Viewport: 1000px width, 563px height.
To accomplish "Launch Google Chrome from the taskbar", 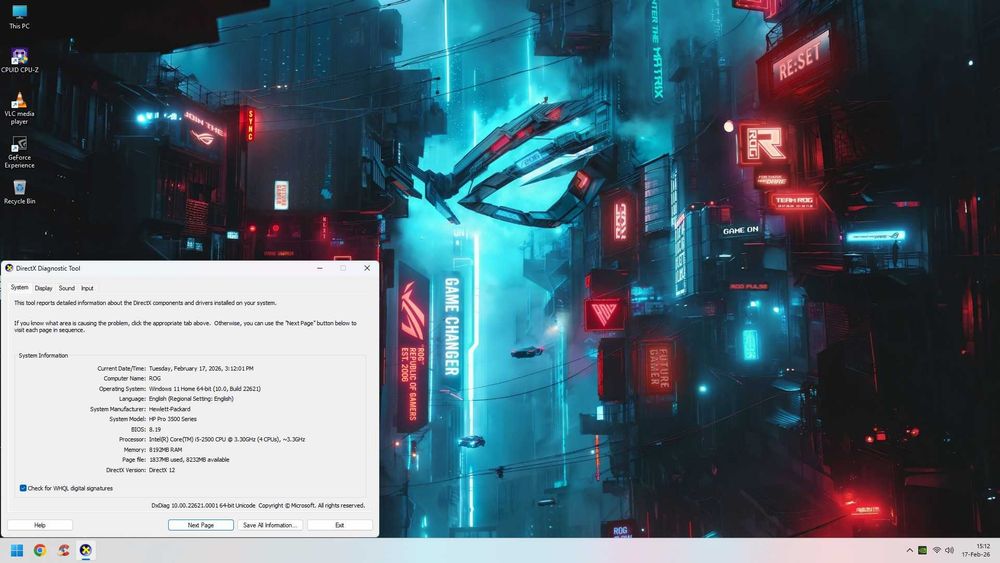I will click(x=40, y=550).
